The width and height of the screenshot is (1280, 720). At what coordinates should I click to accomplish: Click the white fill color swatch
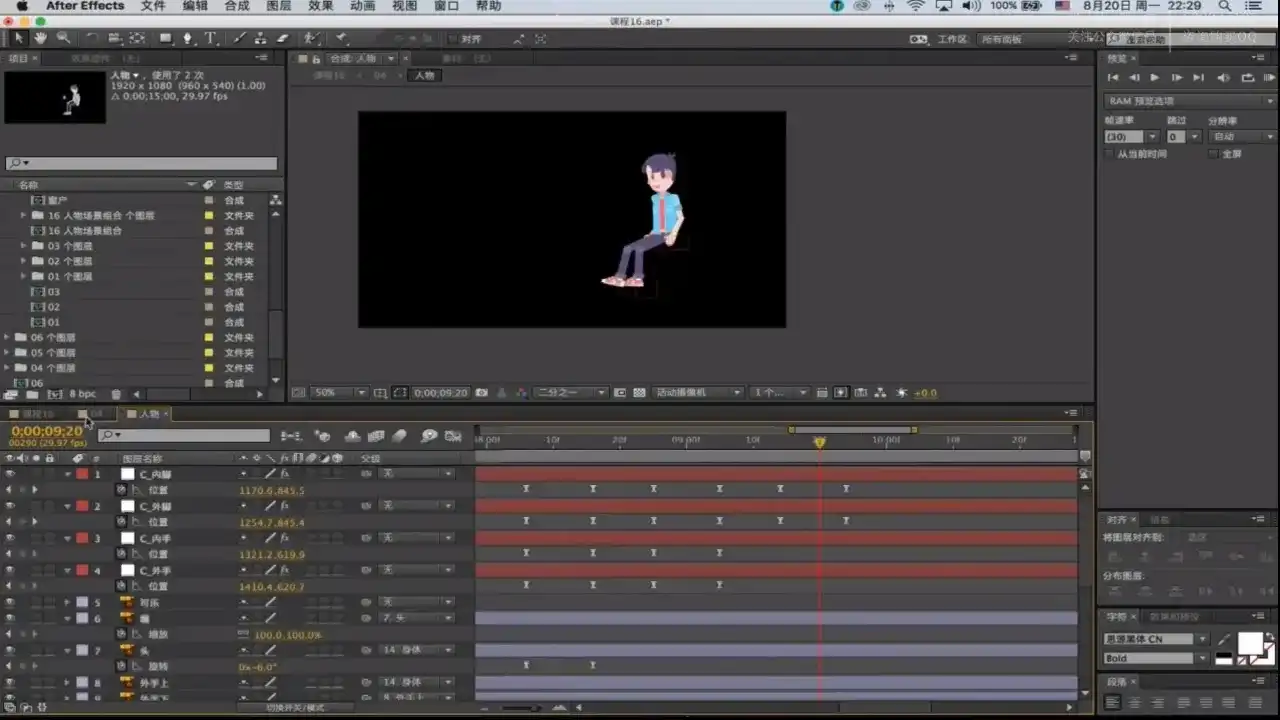click(x=1250, y=642)
